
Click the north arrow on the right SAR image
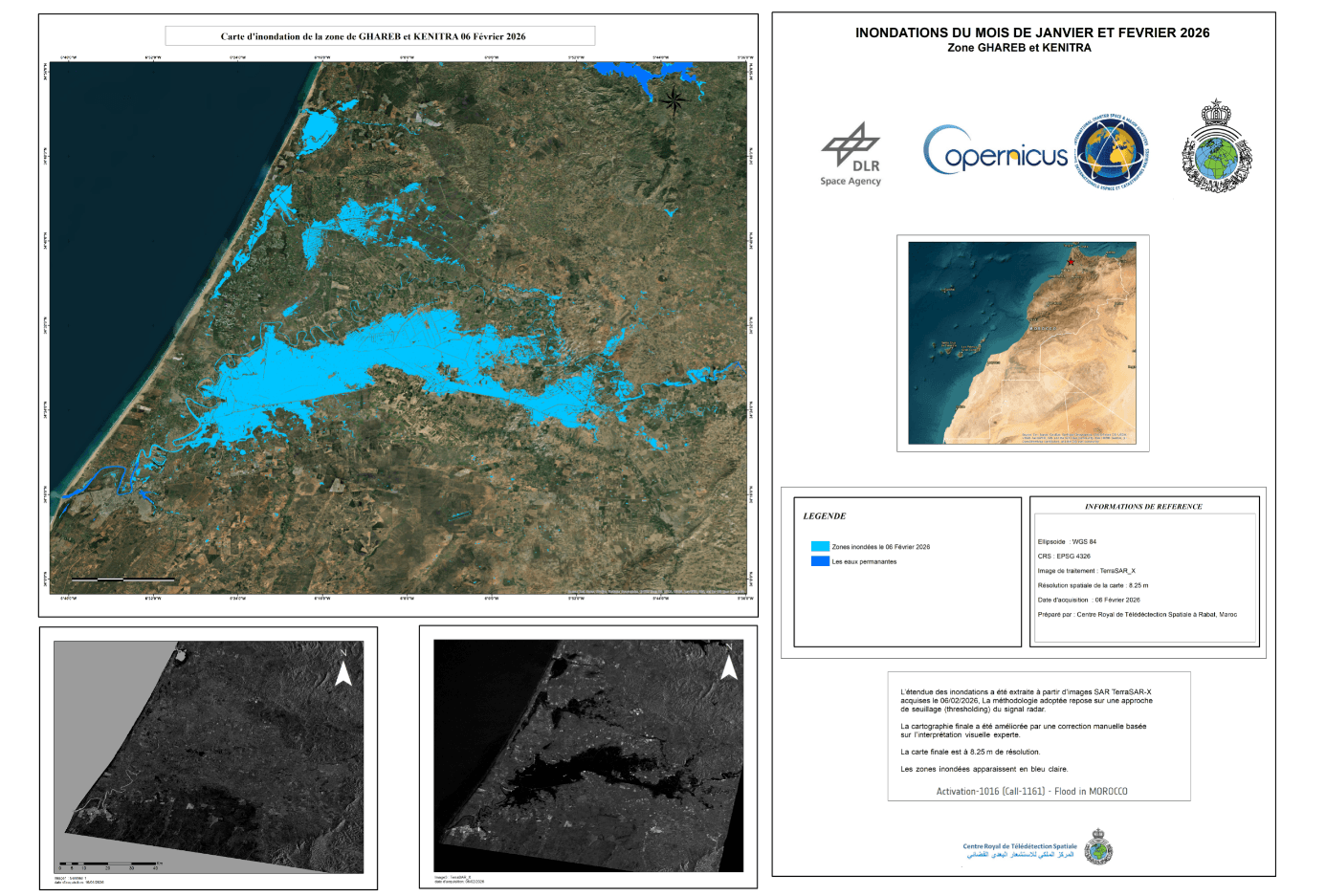click(x=729, y=663)
